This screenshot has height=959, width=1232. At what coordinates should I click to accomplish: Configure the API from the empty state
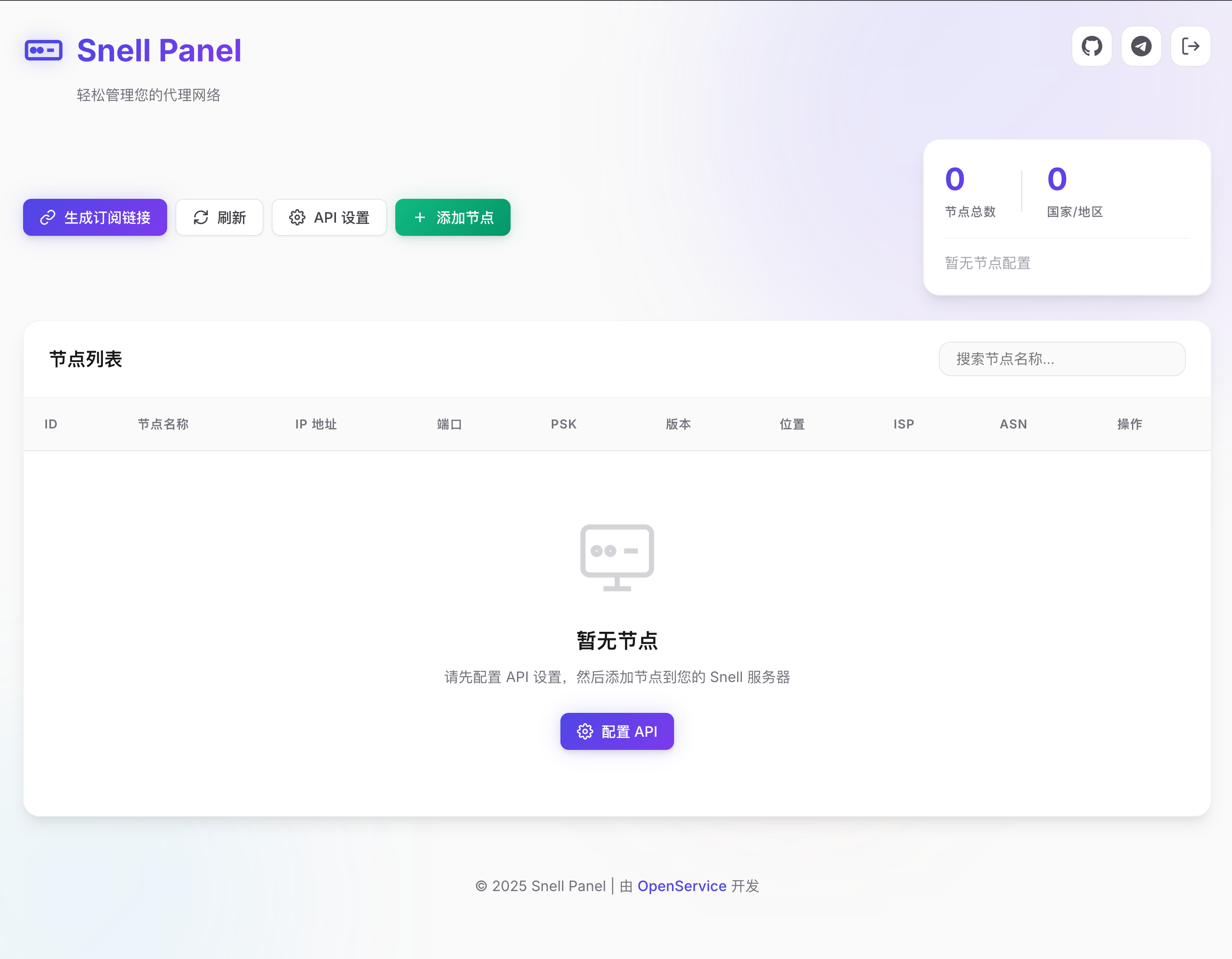(616, 731)
